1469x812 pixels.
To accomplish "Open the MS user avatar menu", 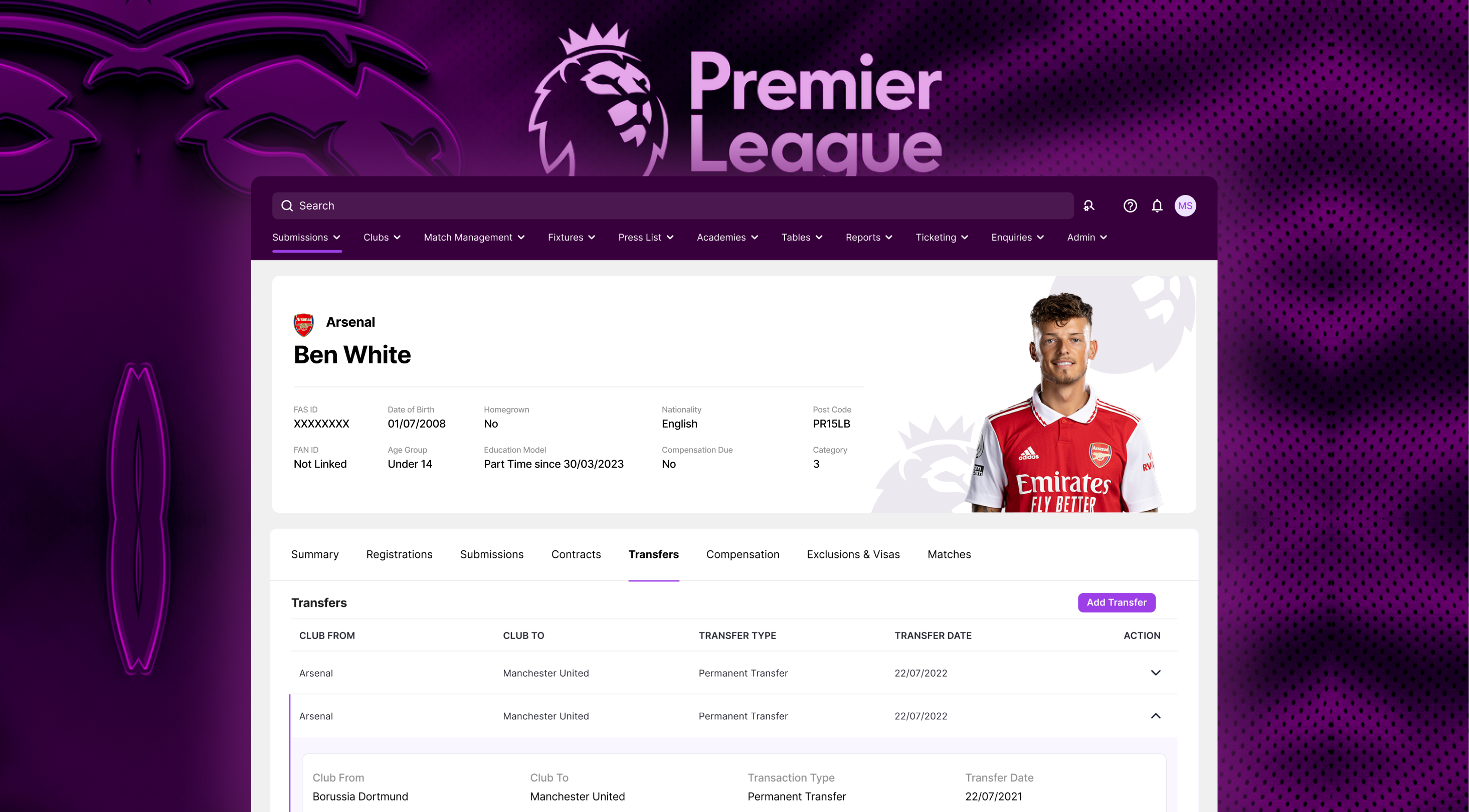I will click(x=1185, y=206).
